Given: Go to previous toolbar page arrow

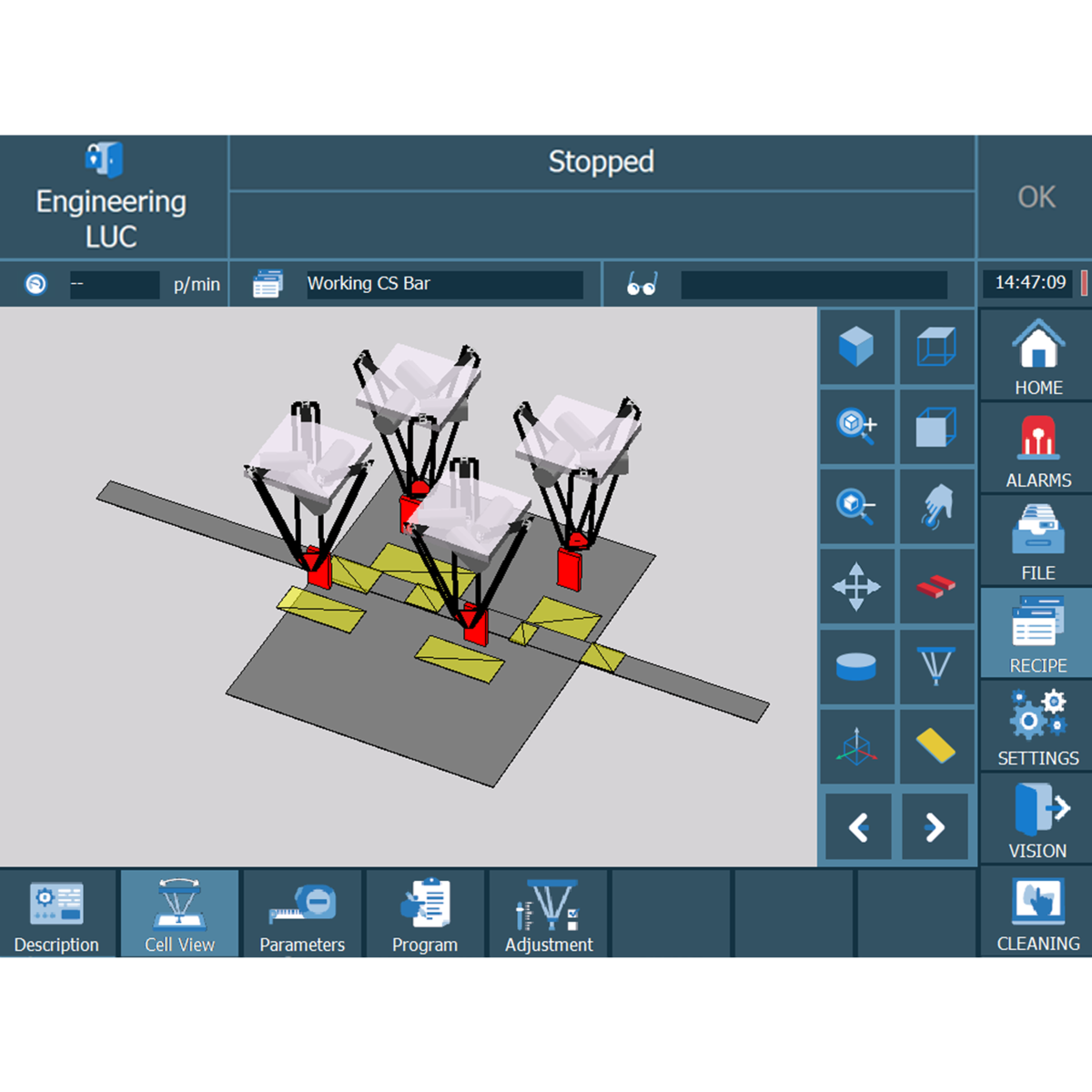Looking at the screenshot, I should tap(858, 827).
